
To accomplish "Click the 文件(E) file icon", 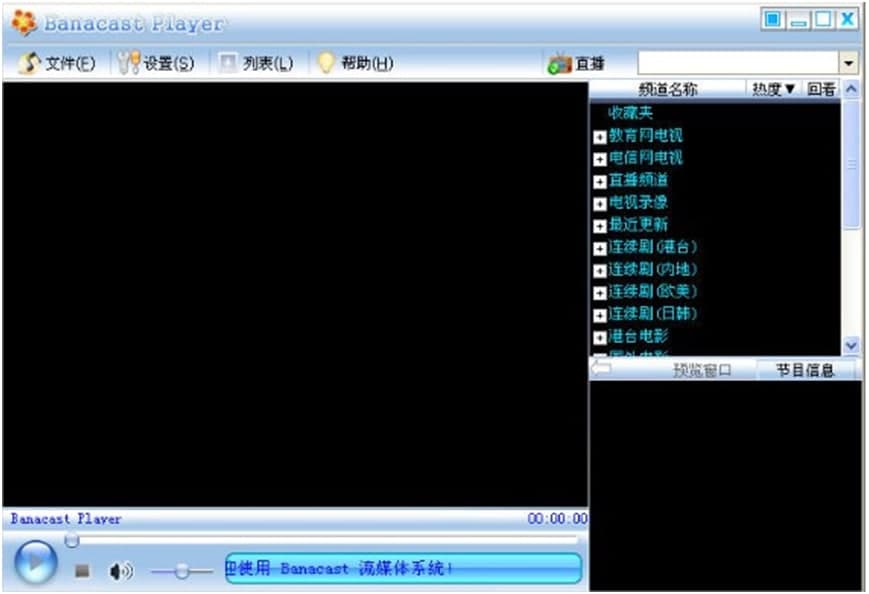I will pyautogui.click(x=31, y=60).
